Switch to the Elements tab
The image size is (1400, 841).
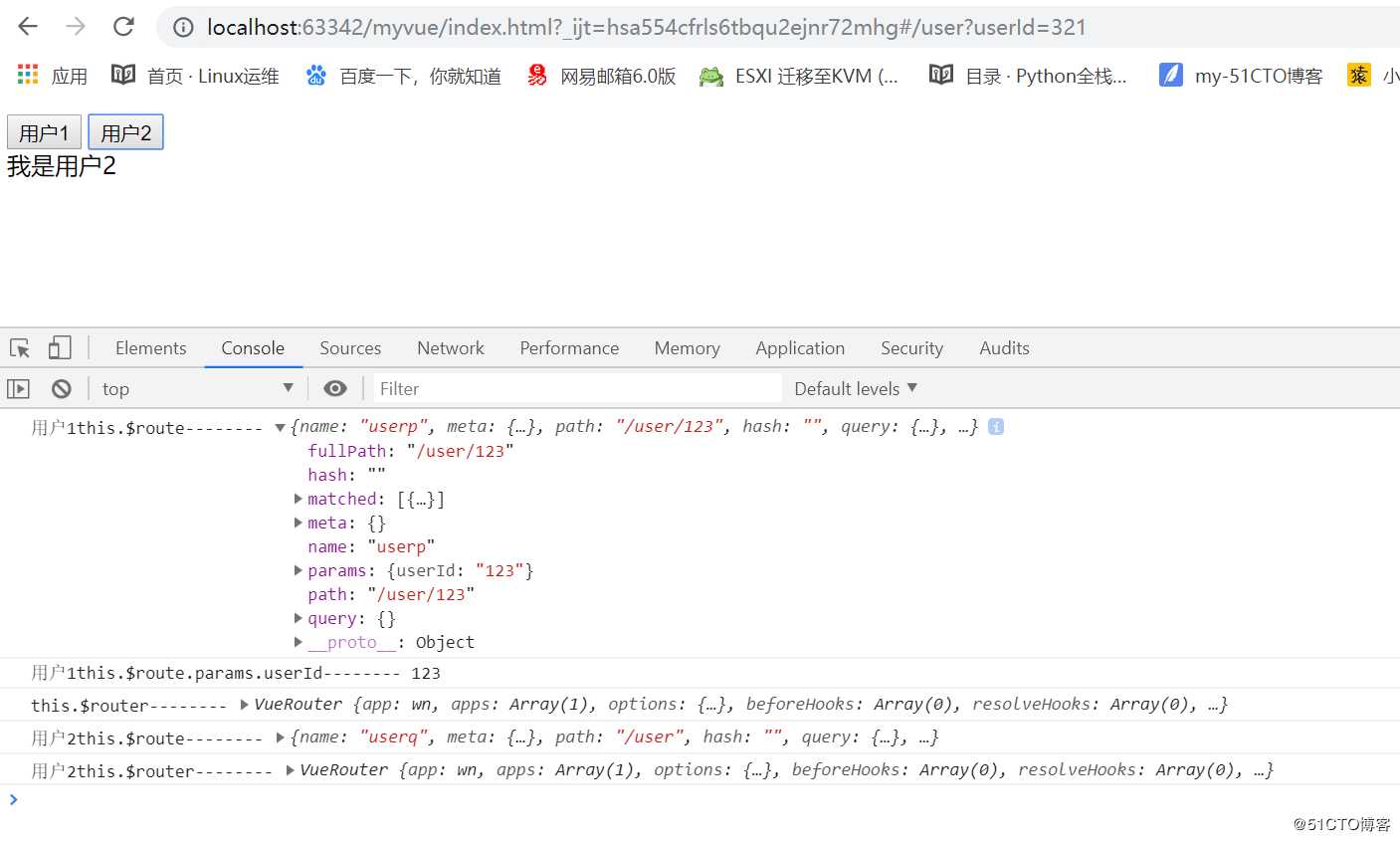[151, 348]
